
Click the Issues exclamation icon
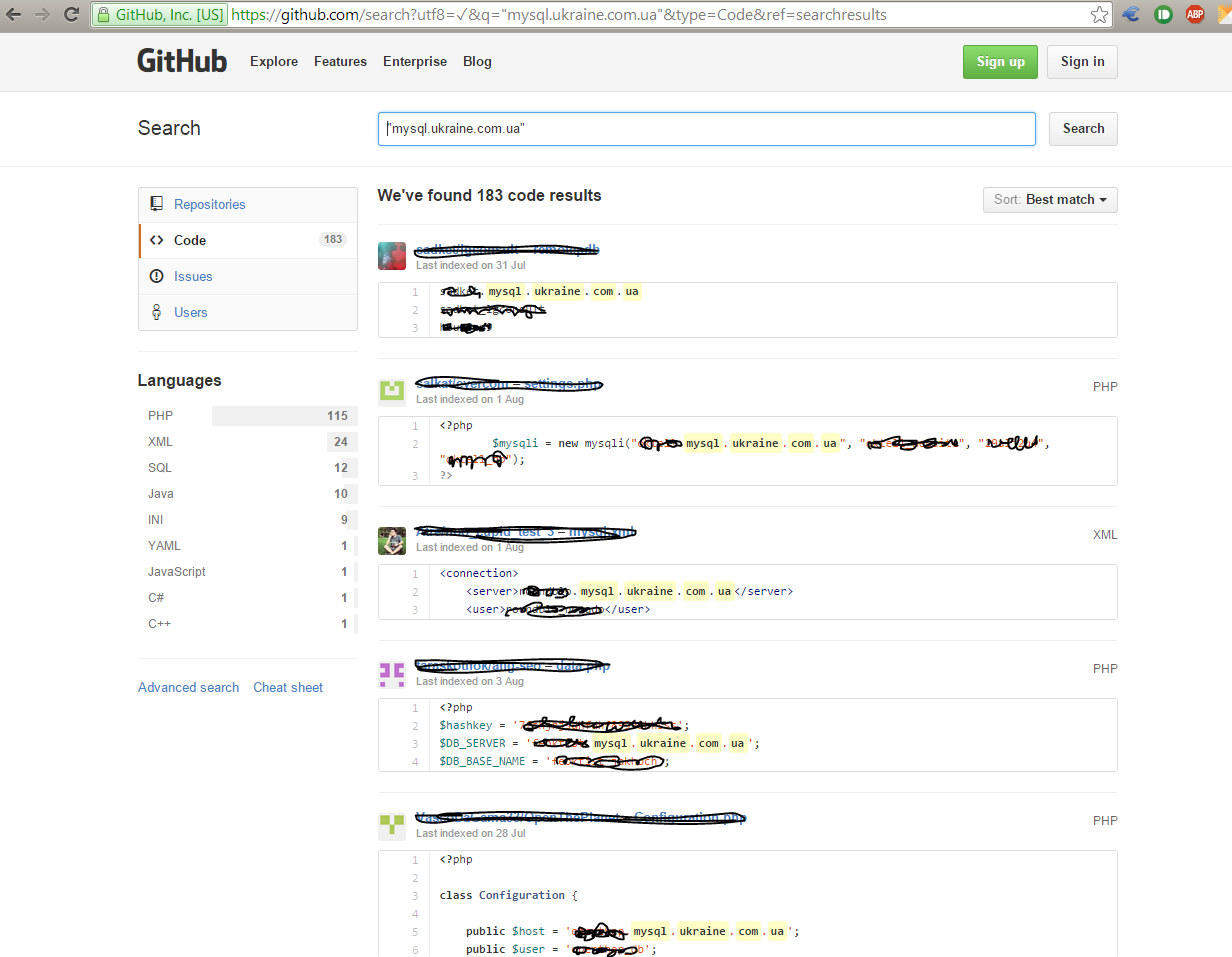[x=156, y=276]
